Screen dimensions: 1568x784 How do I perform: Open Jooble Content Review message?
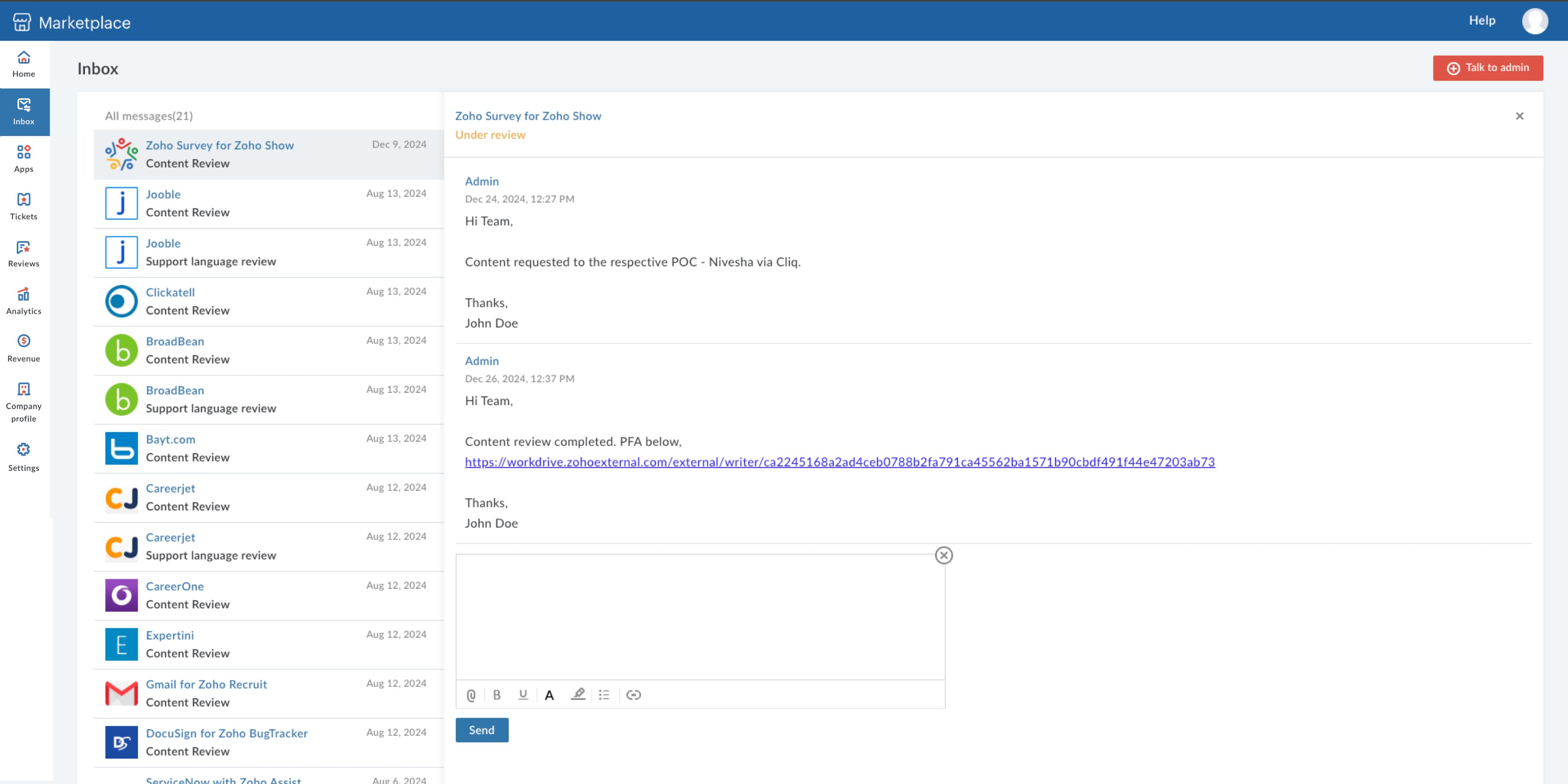268,203
